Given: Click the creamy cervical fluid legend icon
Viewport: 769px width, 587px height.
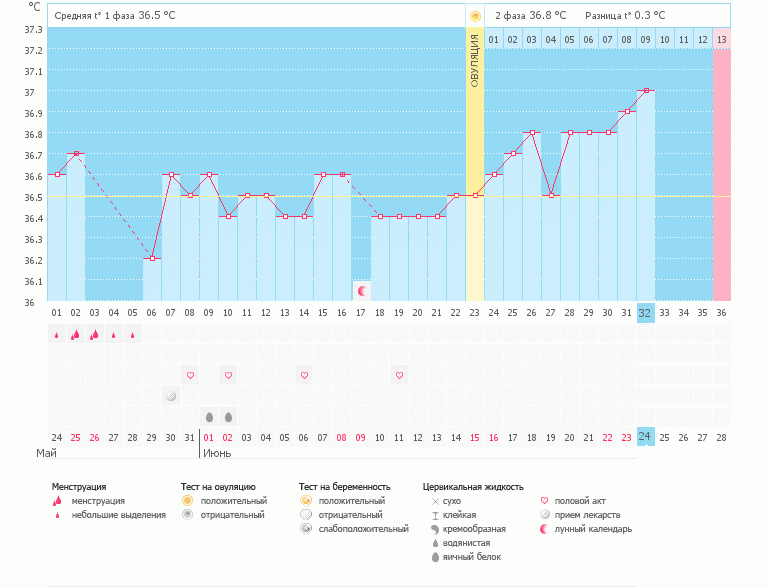Looking at the screenshot, I should pyautogui.click(x=435, y=528).
